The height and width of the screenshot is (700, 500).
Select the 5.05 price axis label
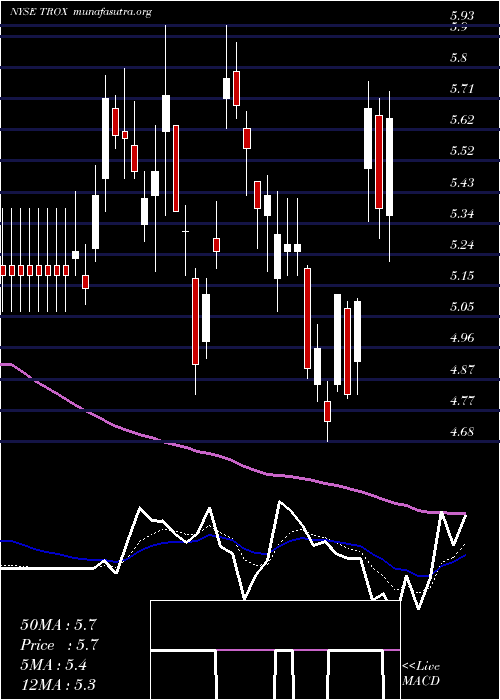point(462,307)
